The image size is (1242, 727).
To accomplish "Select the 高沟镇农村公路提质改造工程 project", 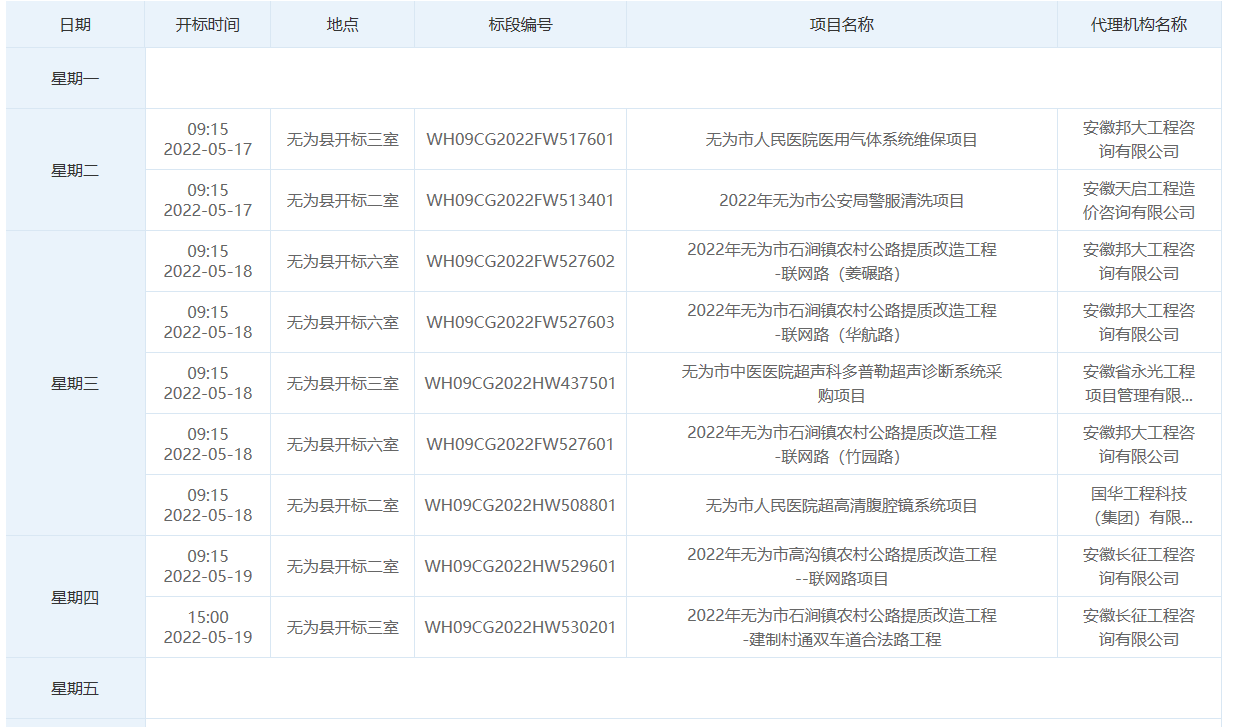I will pos(841,567).
